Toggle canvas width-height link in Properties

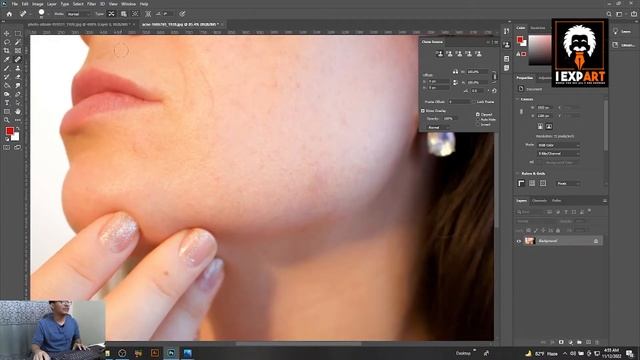(521, 111)
